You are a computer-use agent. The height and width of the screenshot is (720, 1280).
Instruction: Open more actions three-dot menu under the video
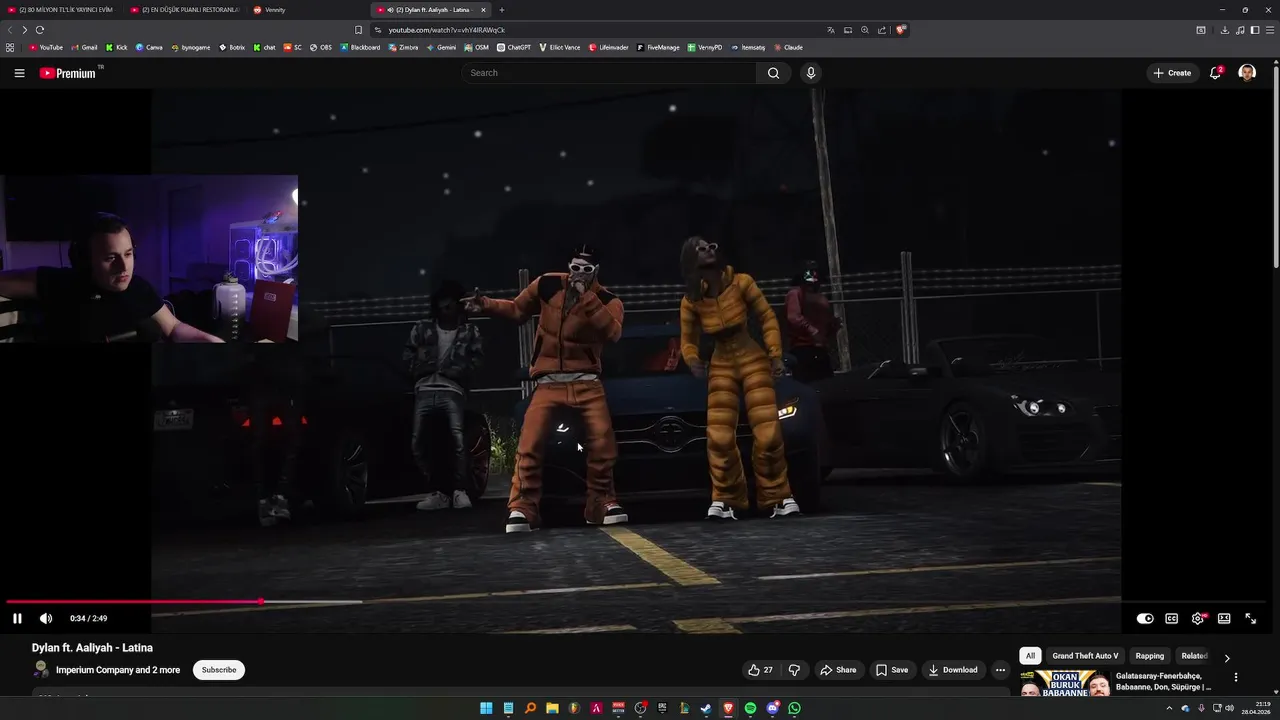click(1000, 670)
